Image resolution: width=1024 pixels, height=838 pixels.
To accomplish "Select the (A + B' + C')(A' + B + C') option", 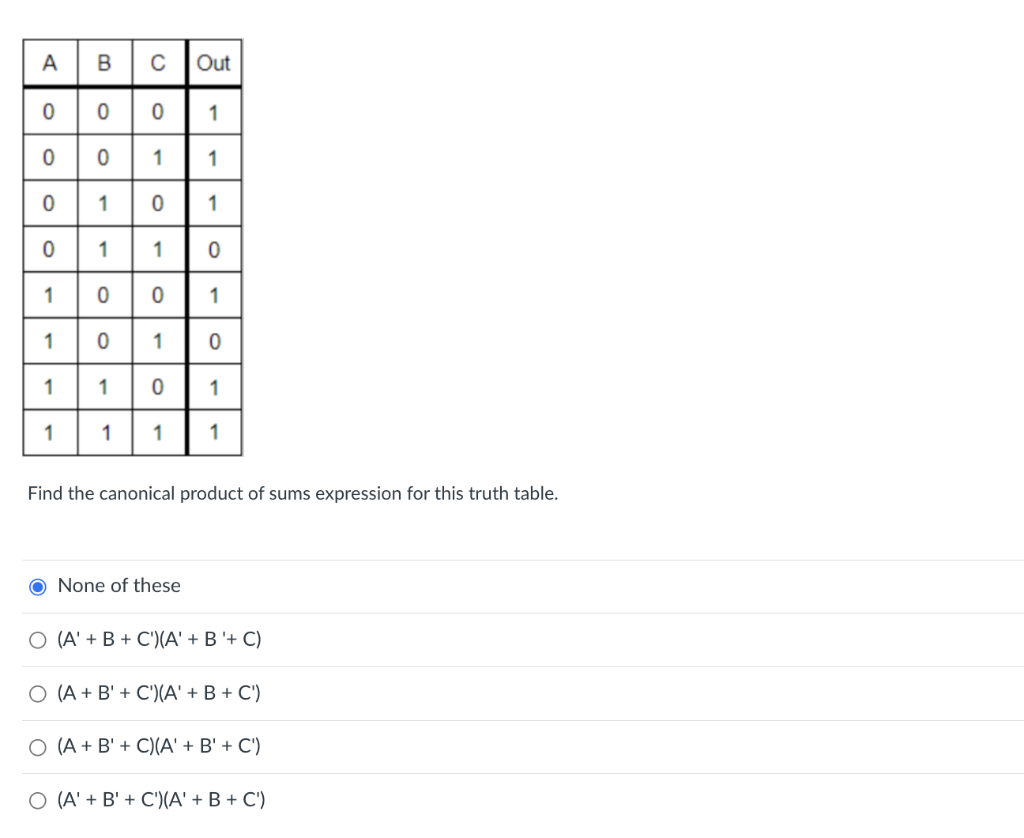I will [37, 693].
